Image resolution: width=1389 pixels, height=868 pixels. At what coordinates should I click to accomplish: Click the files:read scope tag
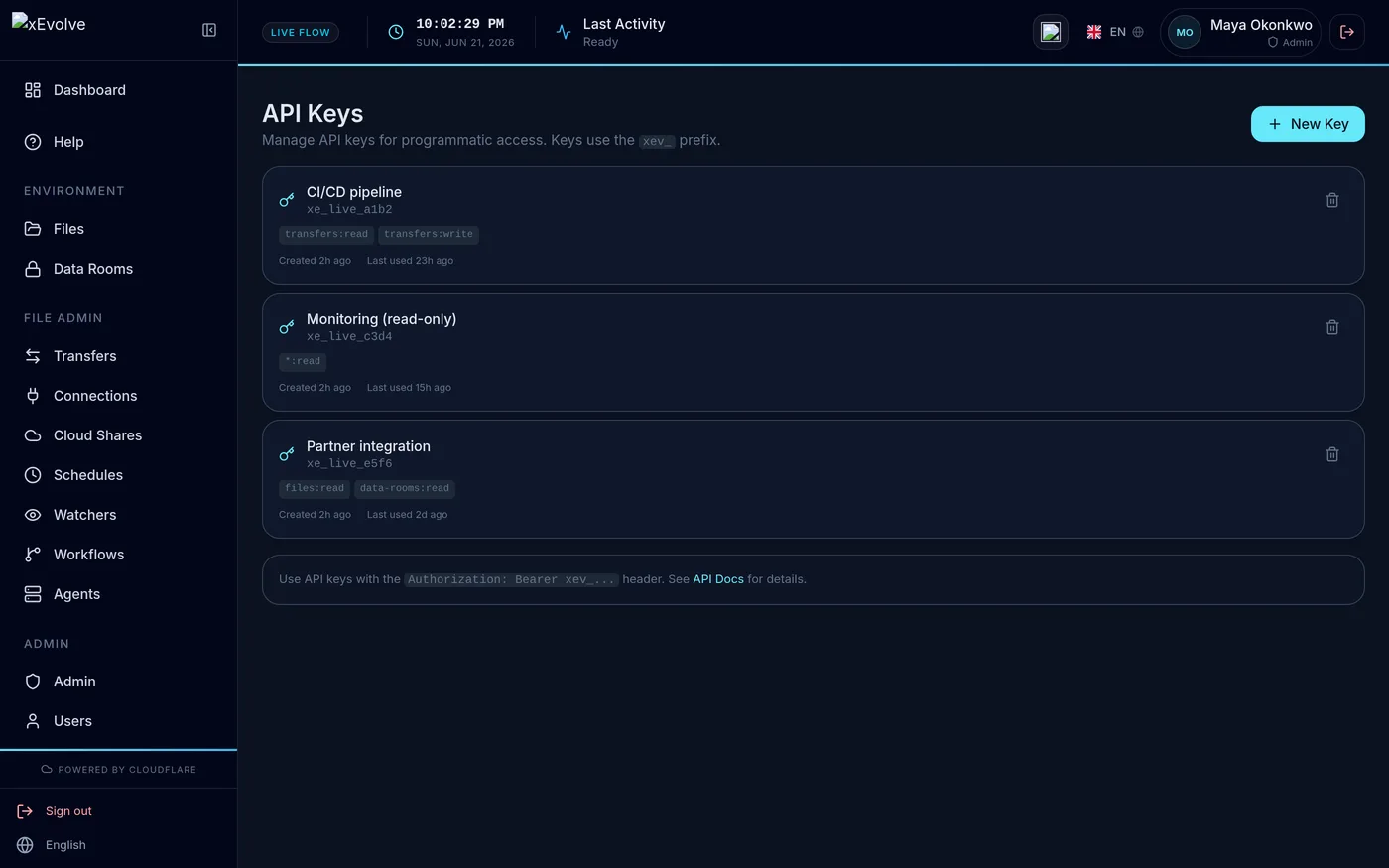[315, 489]
